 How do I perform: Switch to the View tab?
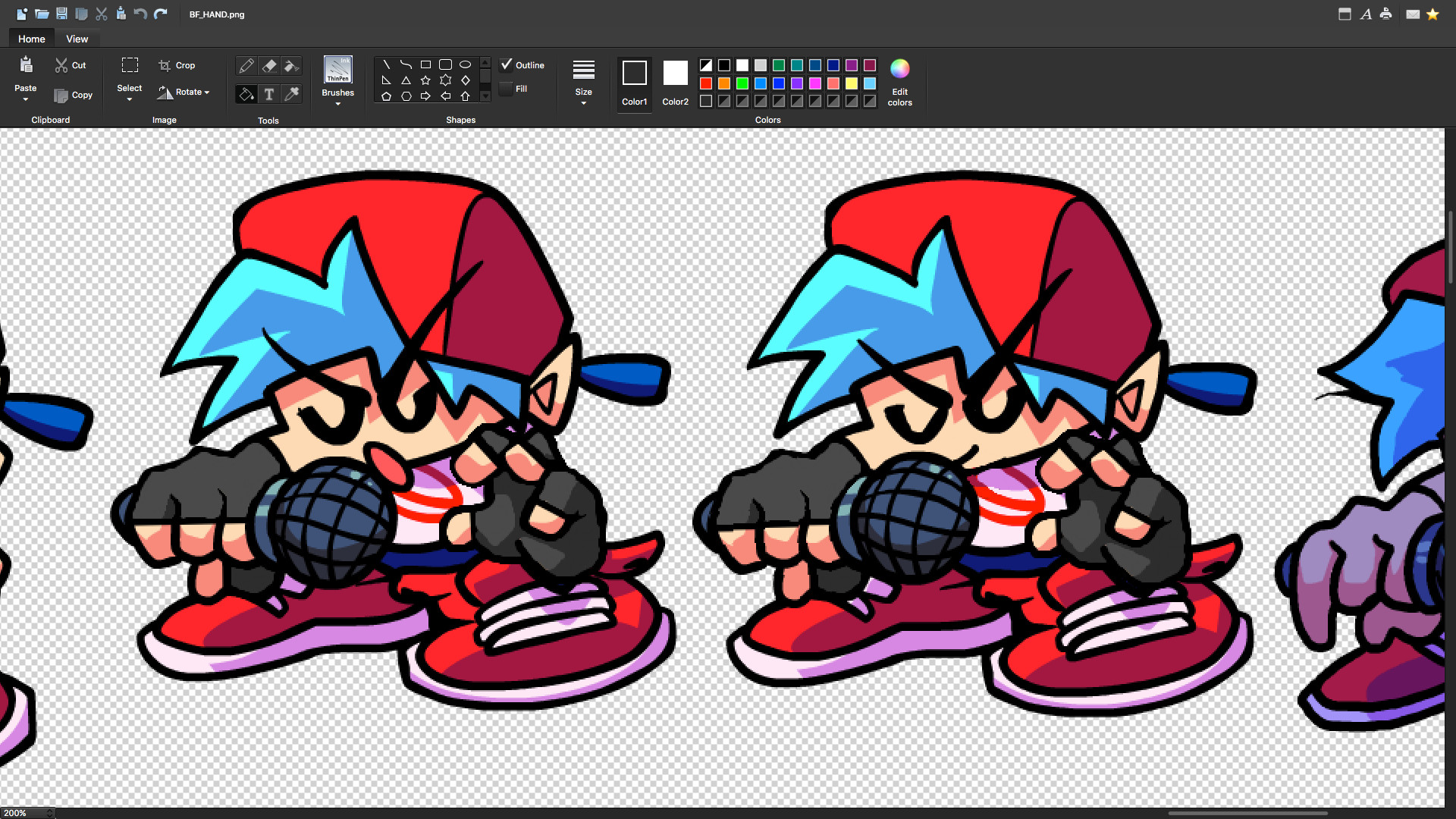point(77,39)
